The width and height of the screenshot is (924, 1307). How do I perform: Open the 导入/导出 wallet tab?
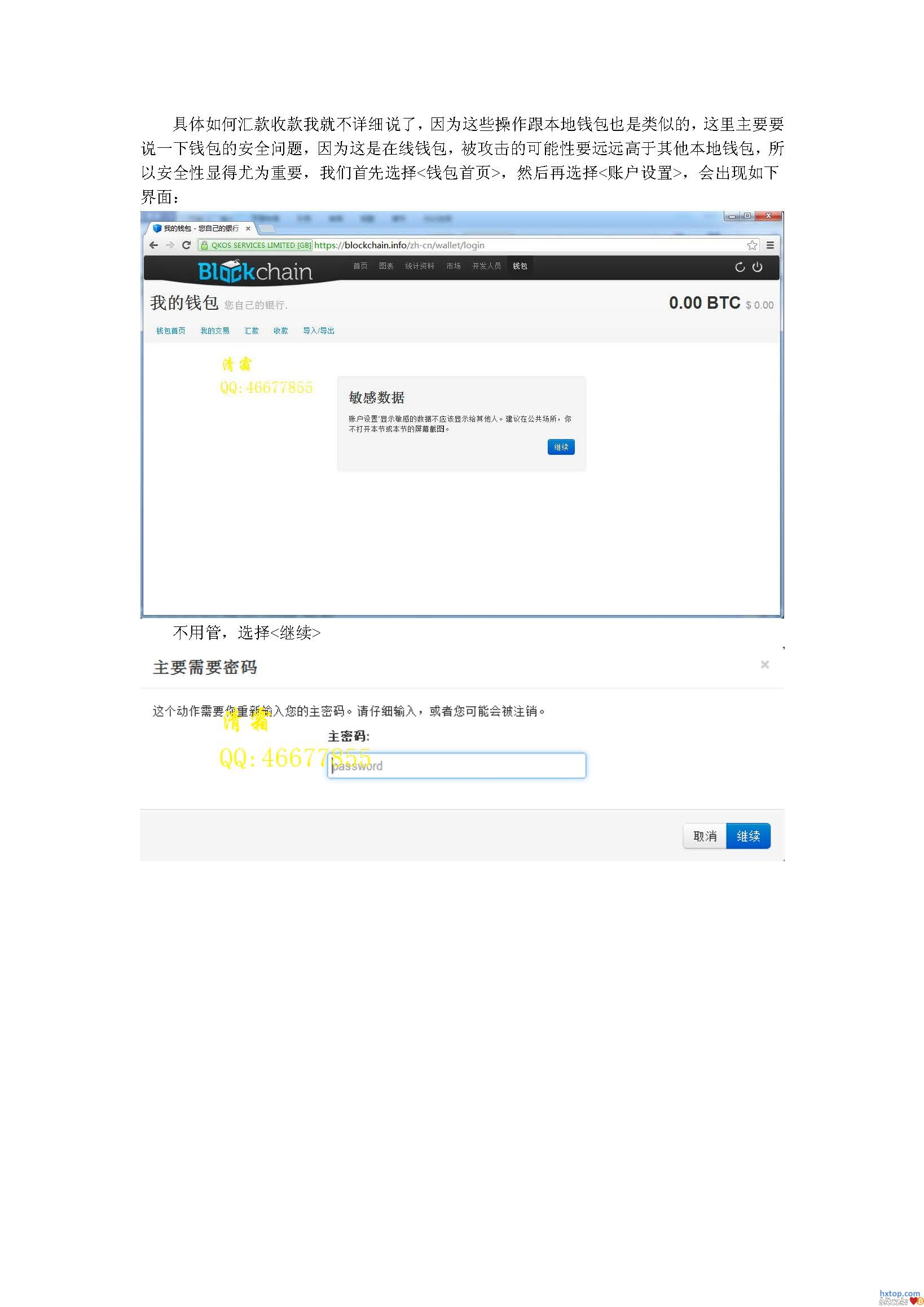click(319, 331)
